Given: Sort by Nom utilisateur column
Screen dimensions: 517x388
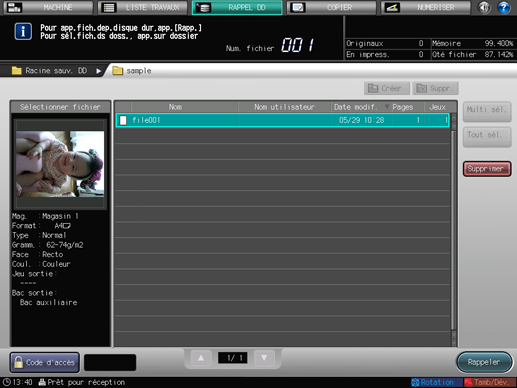Looking at the screenshot, I should click(285, 107).
